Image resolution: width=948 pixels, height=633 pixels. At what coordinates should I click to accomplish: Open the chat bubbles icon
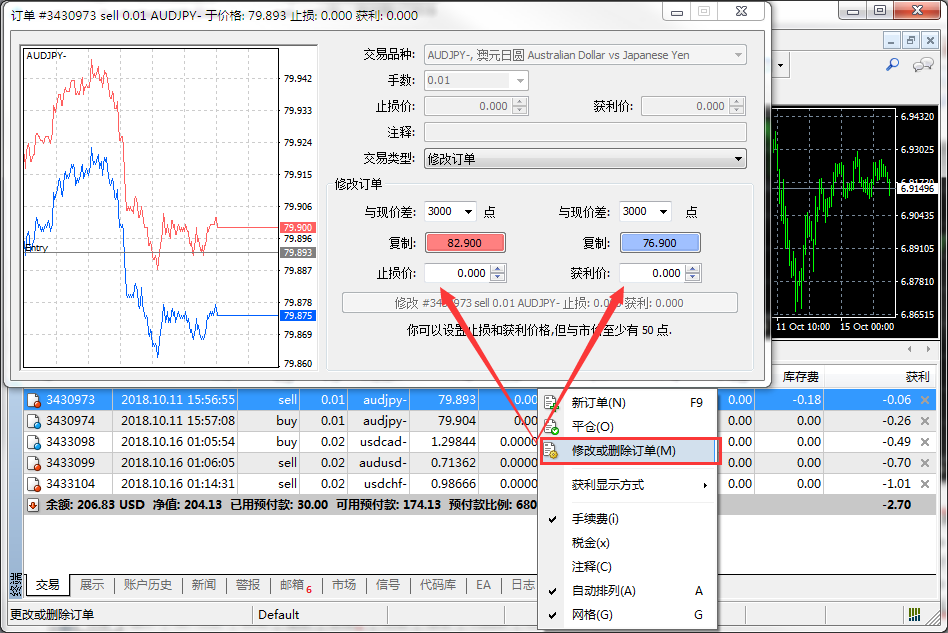(x=923, y=65)
